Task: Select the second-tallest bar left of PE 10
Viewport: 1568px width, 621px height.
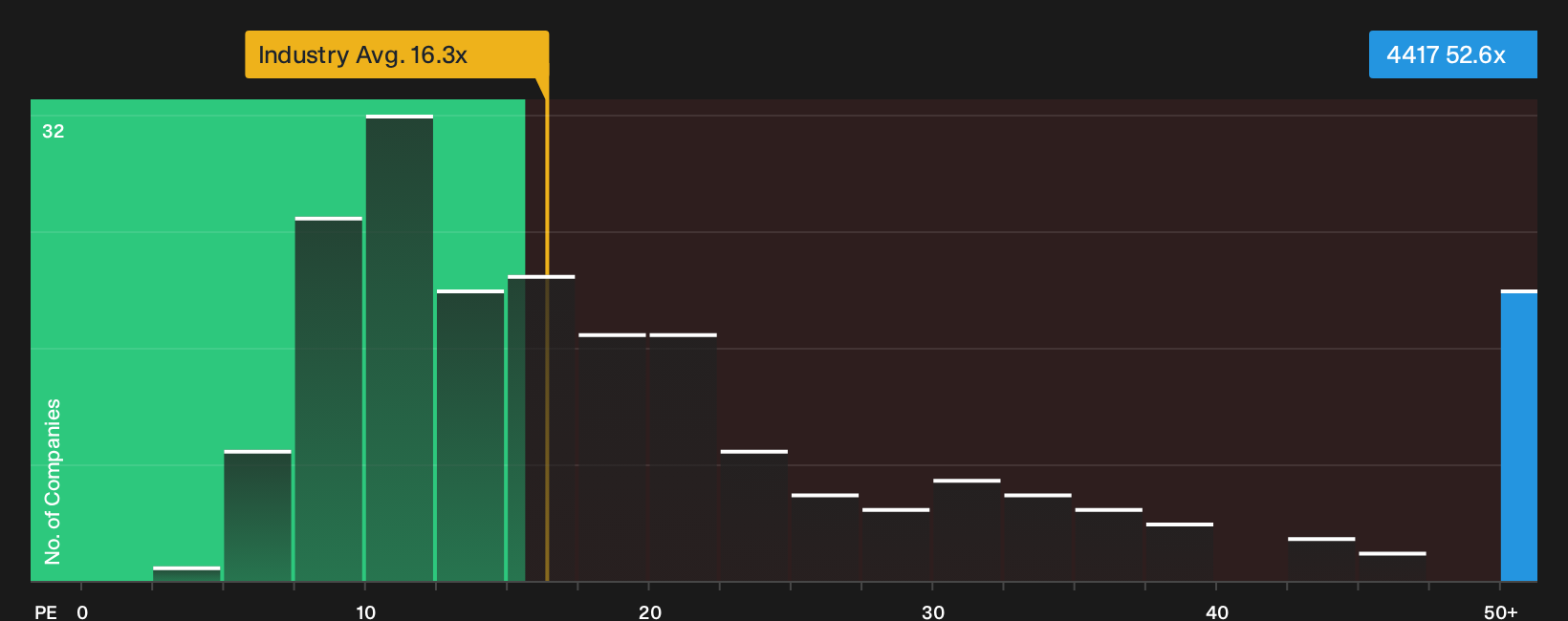Action: (x=329, y=399)
